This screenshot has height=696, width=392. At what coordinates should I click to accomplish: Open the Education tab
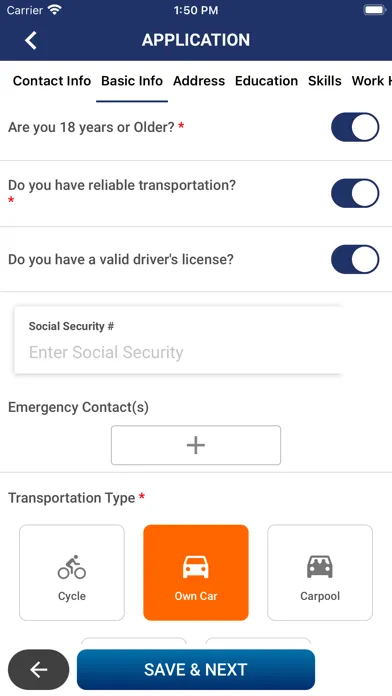coord(266,81)
